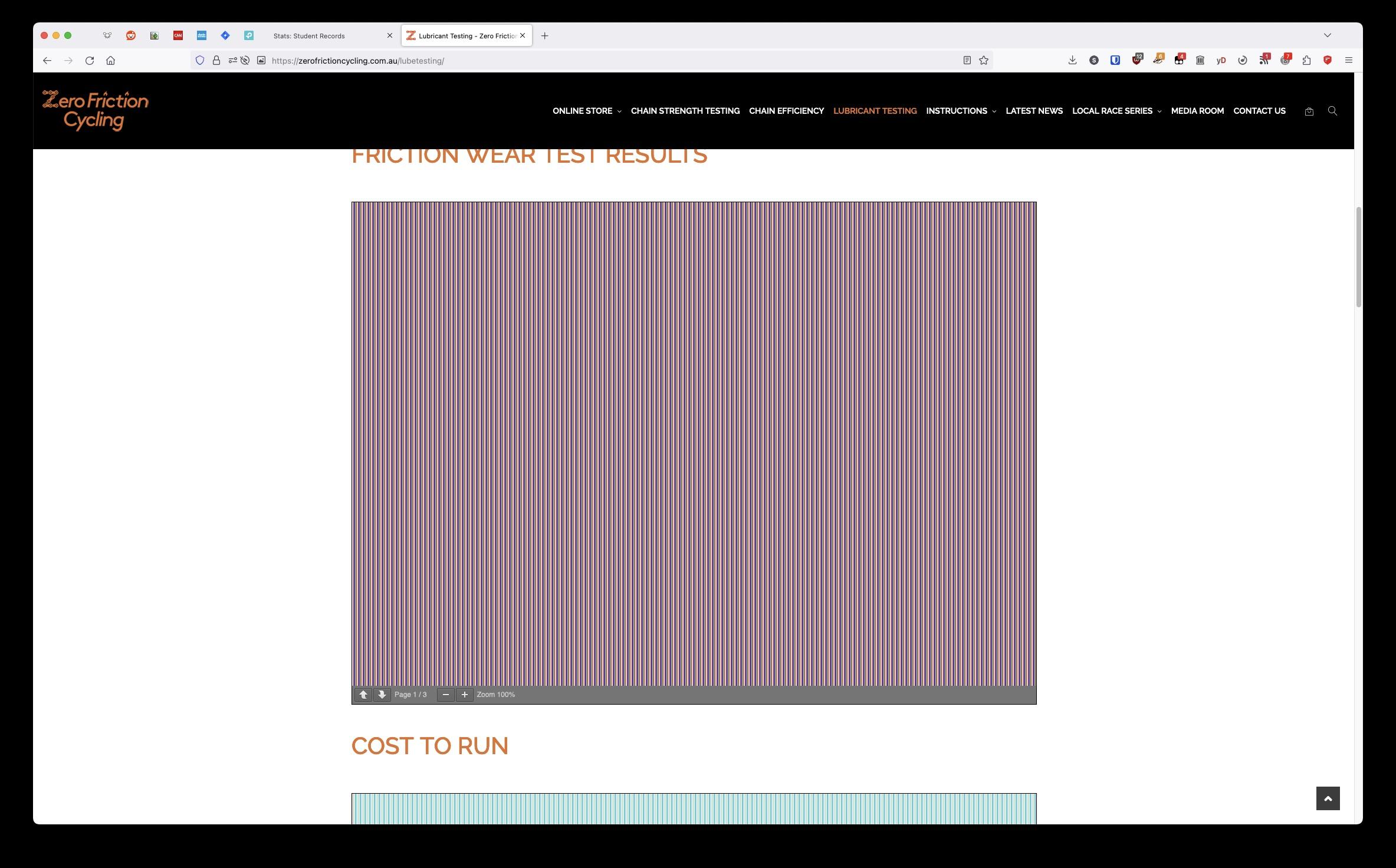The height and width of the screenshot is (868, 1396).
Task: Open the browser Downloads icon
Action: [x=1073, y=60]
